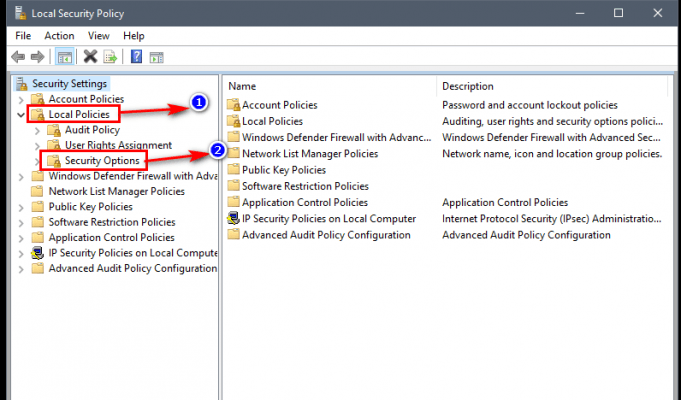
Task: Maximize the Local Security Policy window
Action: [x=618, y=13]
